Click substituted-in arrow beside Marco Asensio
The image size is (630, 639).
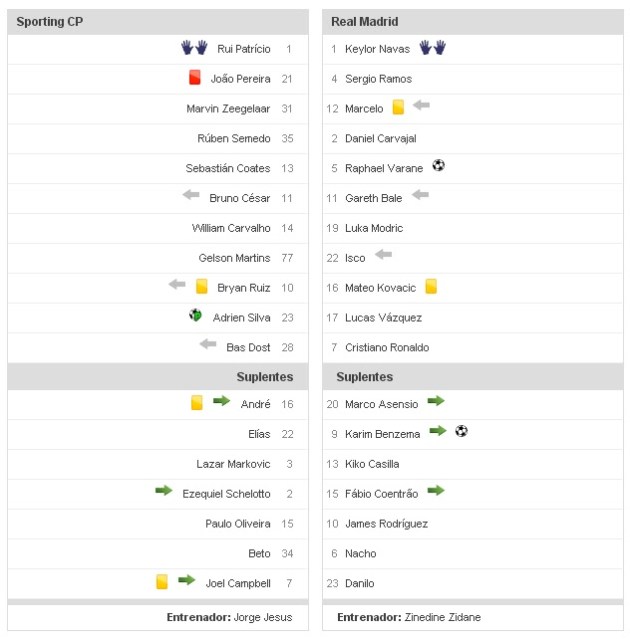[436, 402]
